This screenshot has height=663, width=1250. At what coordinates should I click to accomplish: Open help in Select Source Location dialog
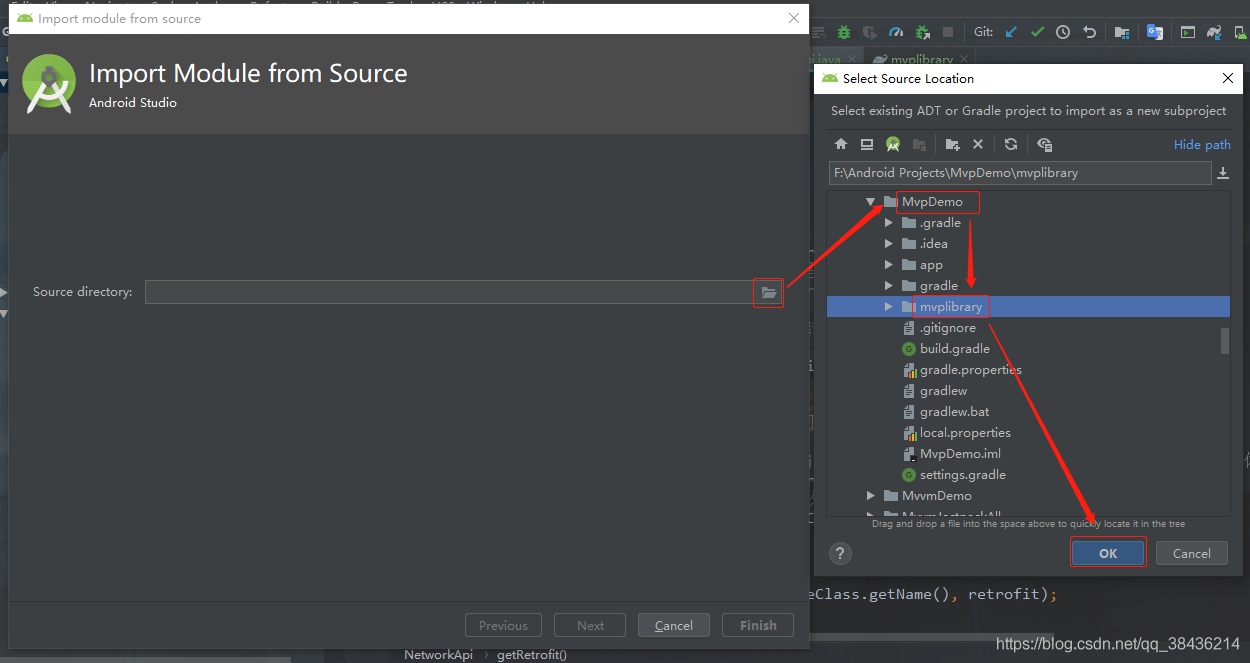pos(840,553)
